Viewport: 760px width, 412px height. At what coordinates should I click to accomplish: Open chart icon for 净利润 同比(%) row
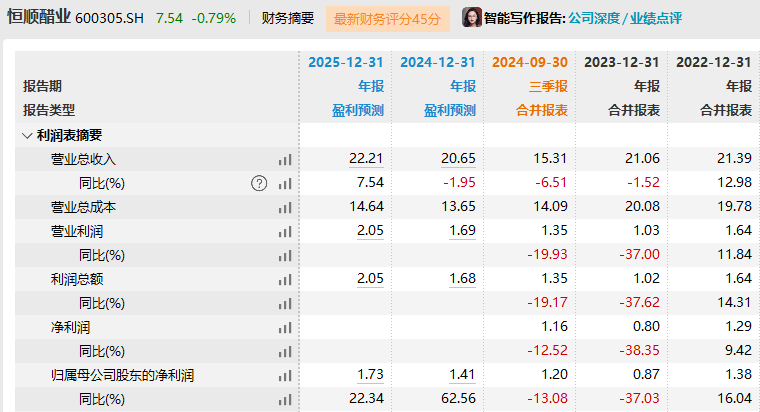(x=285, y=351)
